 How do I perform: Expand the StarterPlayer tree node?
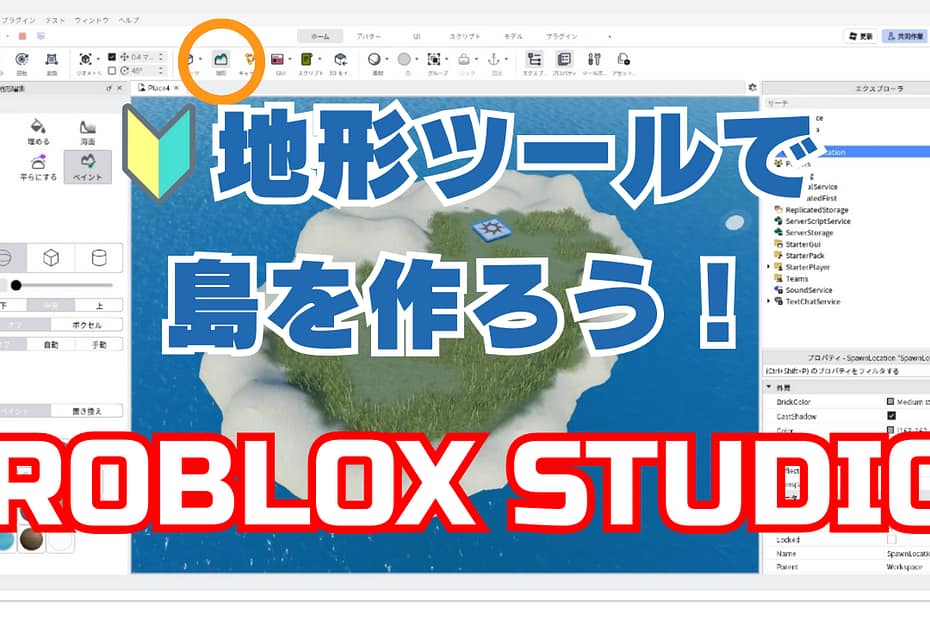click(x=769, y=267)
